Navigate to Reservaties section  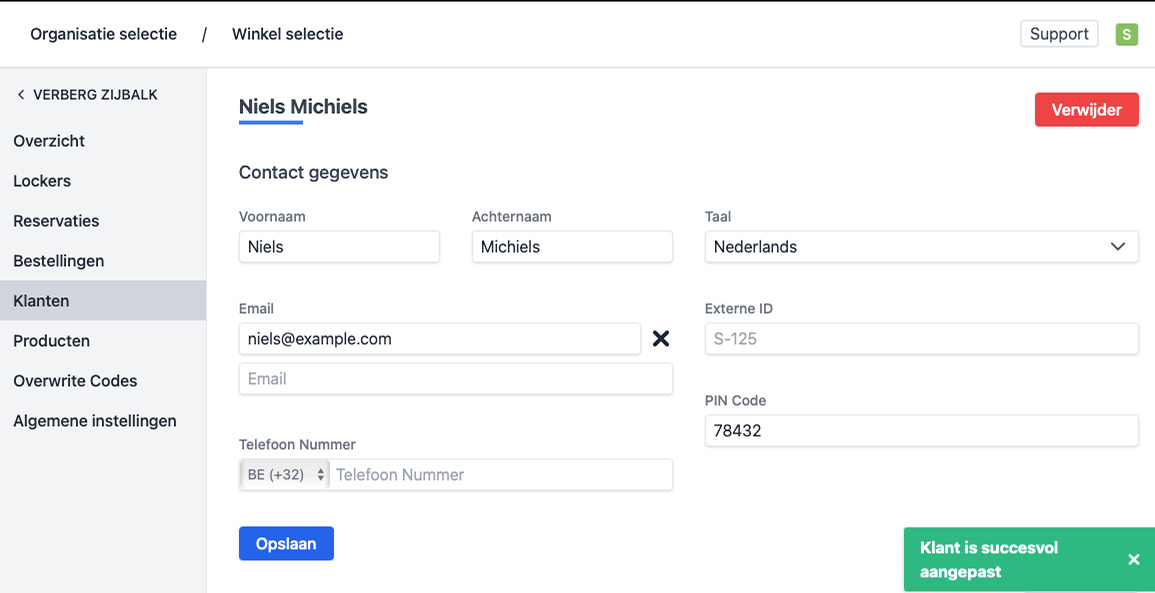pos(56,221)
